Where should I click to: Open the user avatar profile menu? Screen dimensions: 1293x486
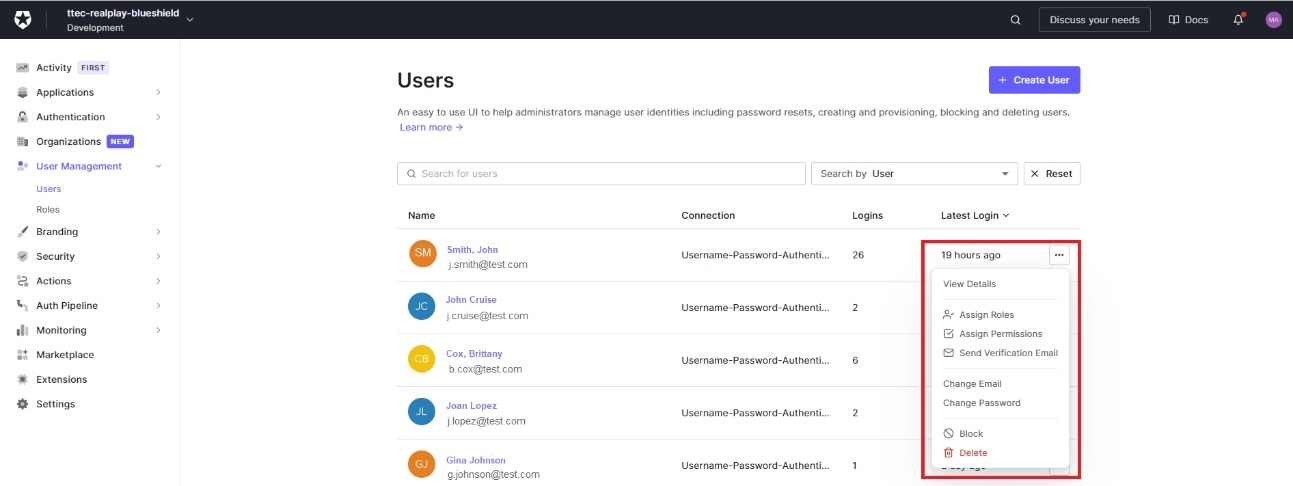pyautogui.click(x=1273, y=20)
